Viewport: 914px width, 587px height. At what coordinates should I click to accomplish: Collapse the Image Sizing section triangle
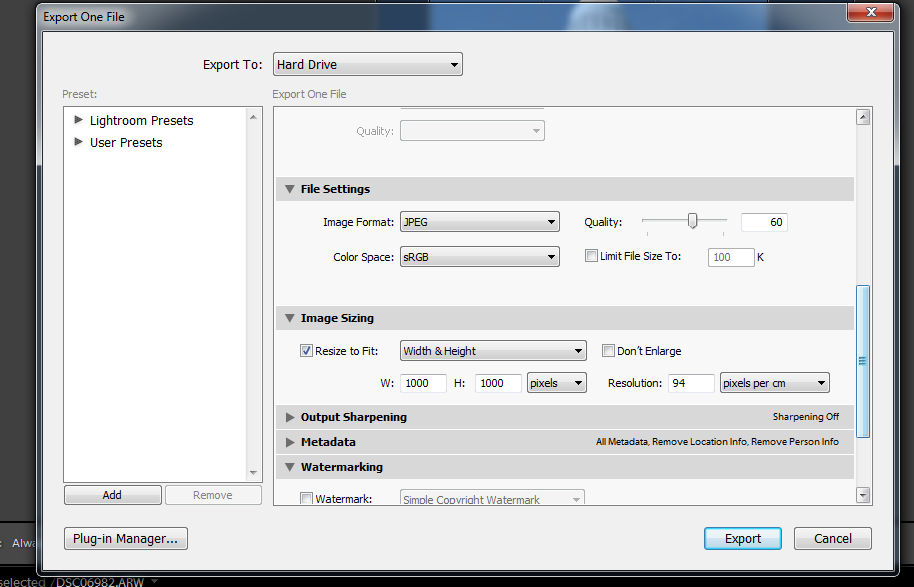tap(290, 318)
